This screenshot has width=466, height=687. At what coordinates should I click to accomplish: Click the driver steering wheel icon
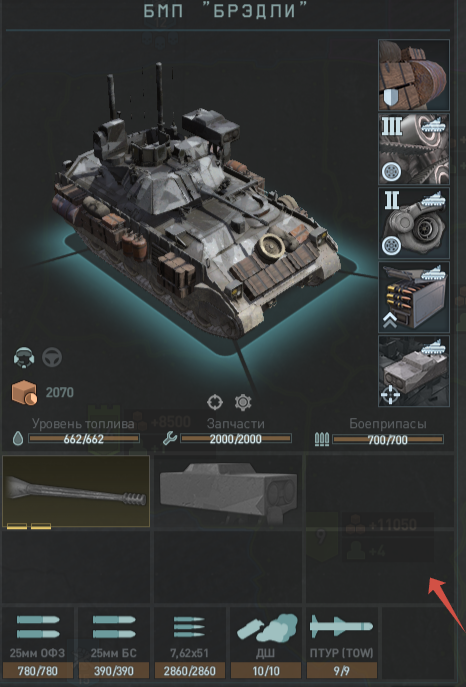click(52, 358)
